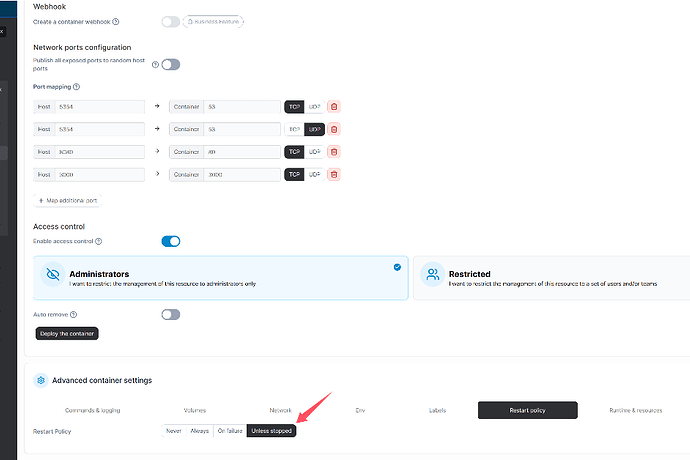The image size is (690, 460).
Task: Remove the container port 80 mapping
Action: coord(334,152)
